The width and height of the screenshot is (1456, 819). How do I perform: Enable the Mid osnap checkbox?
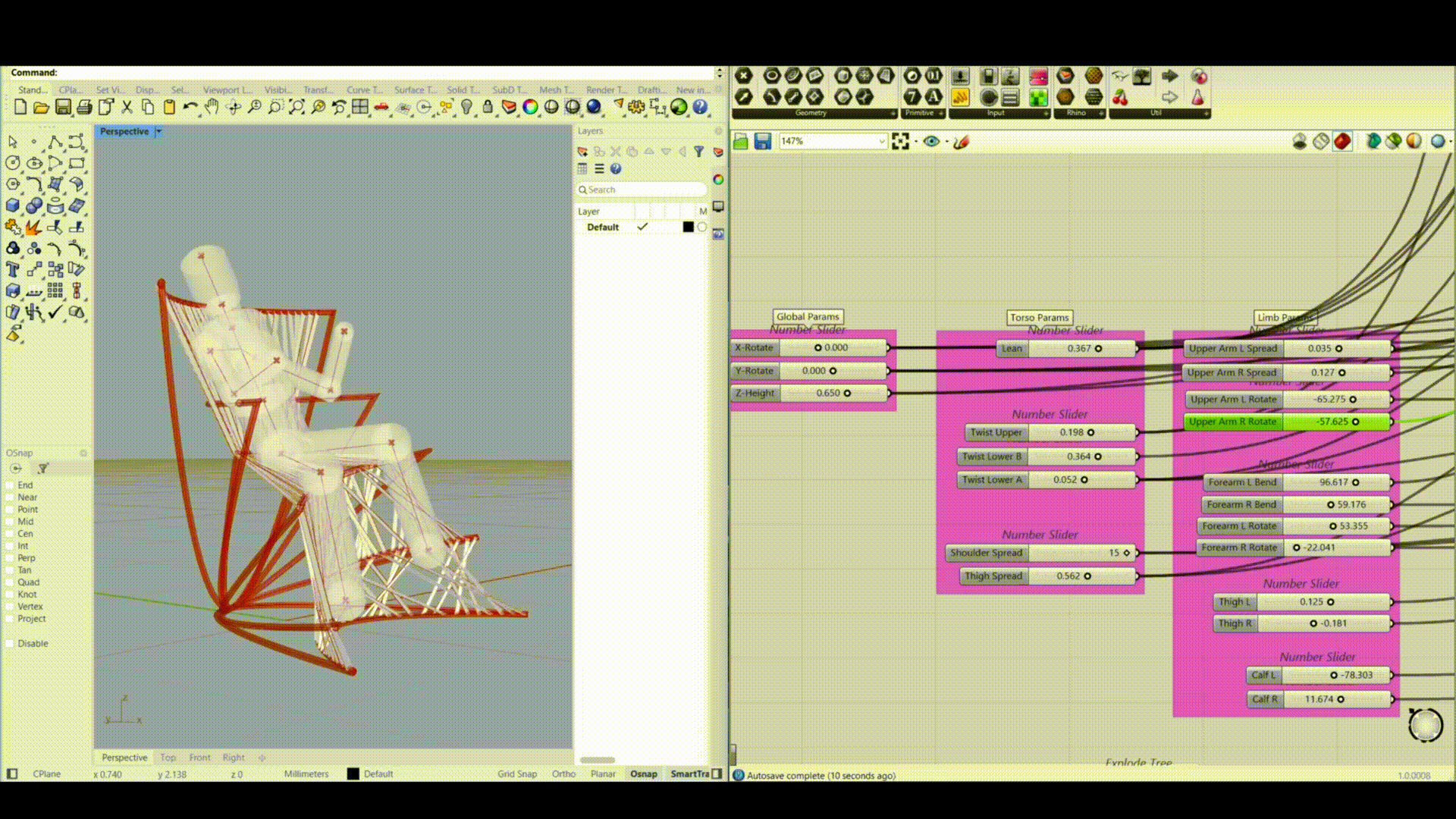click(10, 522)
